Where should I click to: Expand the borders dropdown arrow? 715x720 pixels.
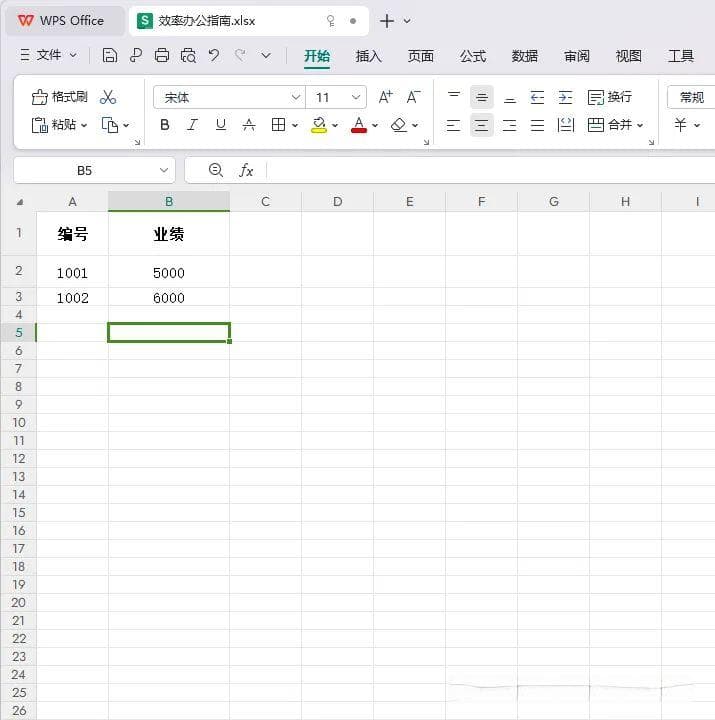[x=295, y=125]
